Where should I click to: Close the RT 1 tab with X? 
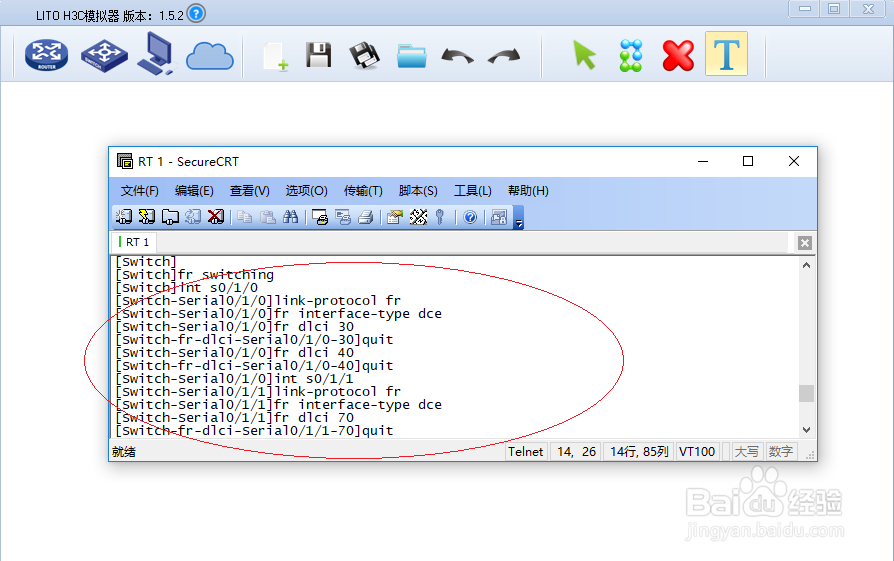[804, 243]
